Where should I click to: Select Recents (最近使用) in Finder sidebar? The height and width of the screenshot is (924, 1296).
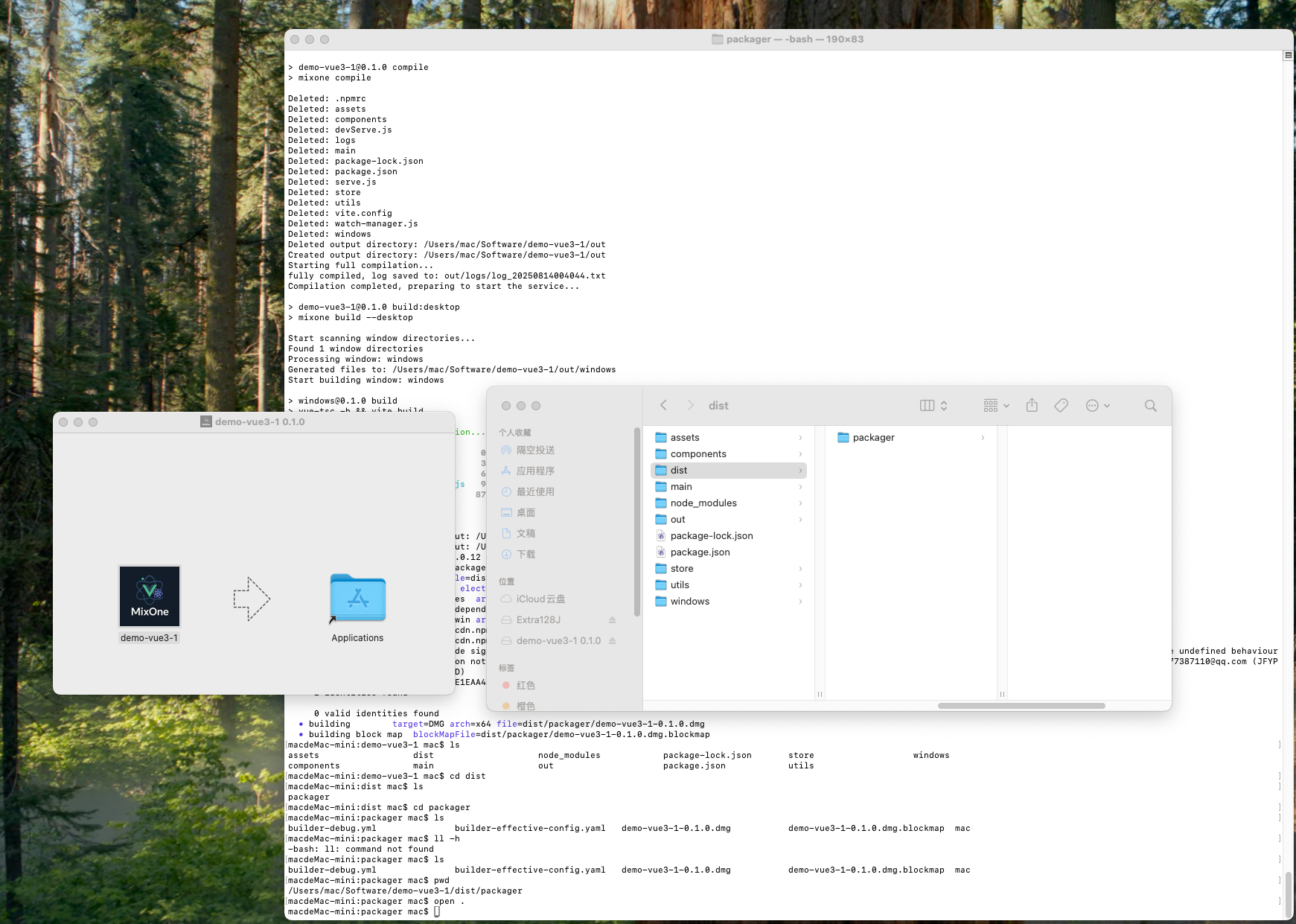[x=528, y=491]
